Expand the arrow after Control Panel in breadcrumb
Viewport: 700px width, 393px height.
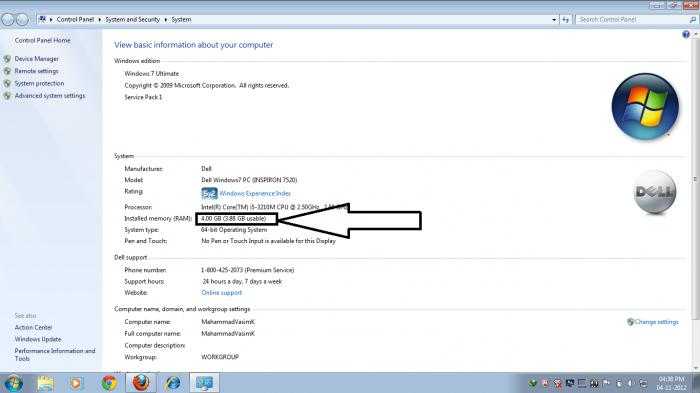pyautogui.click(x=100, y=20)
